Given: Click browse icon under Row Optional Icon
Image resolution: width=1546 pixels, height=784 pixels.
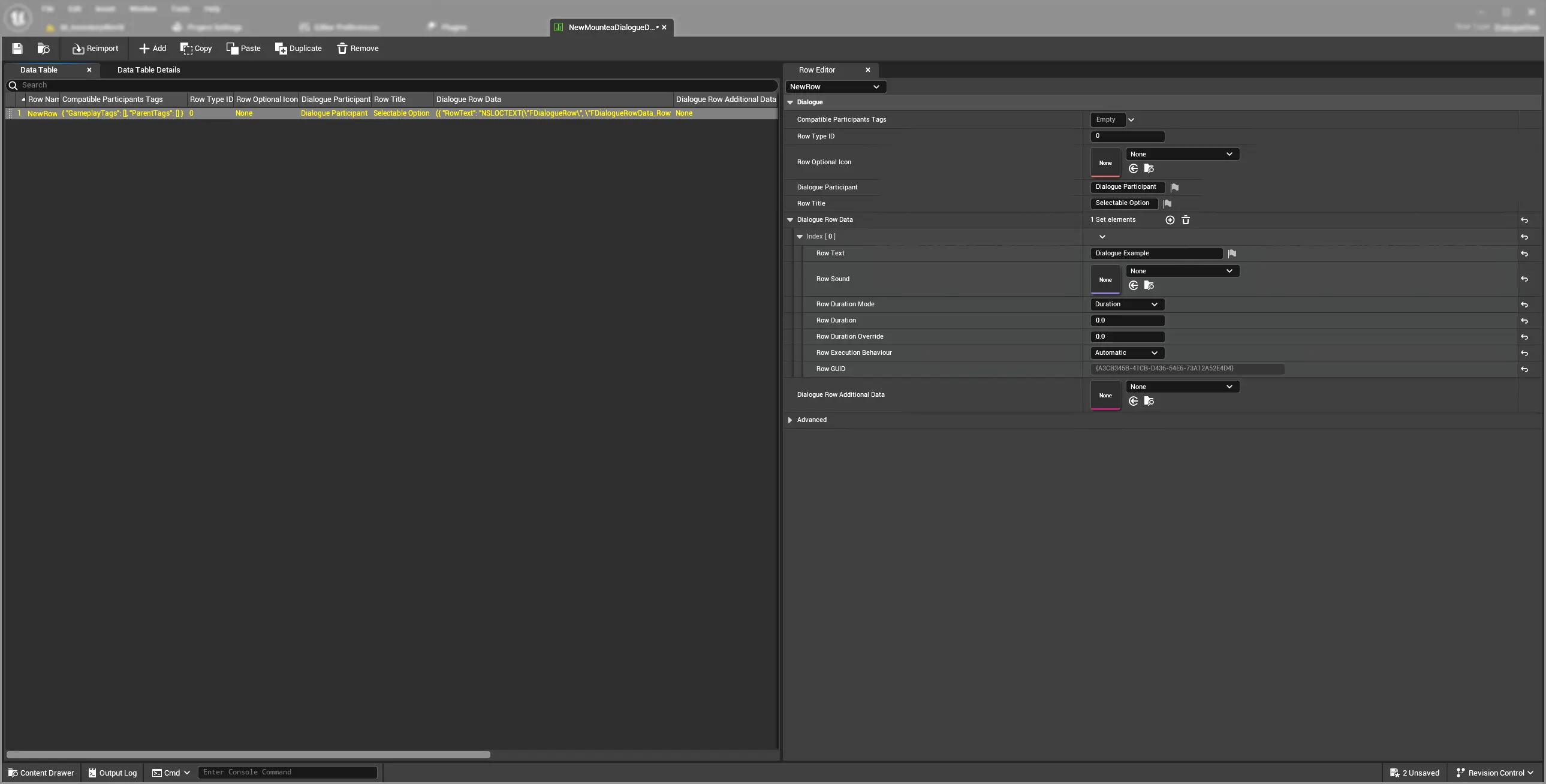Looking at the screenshot, I should tap(1149, 169).
